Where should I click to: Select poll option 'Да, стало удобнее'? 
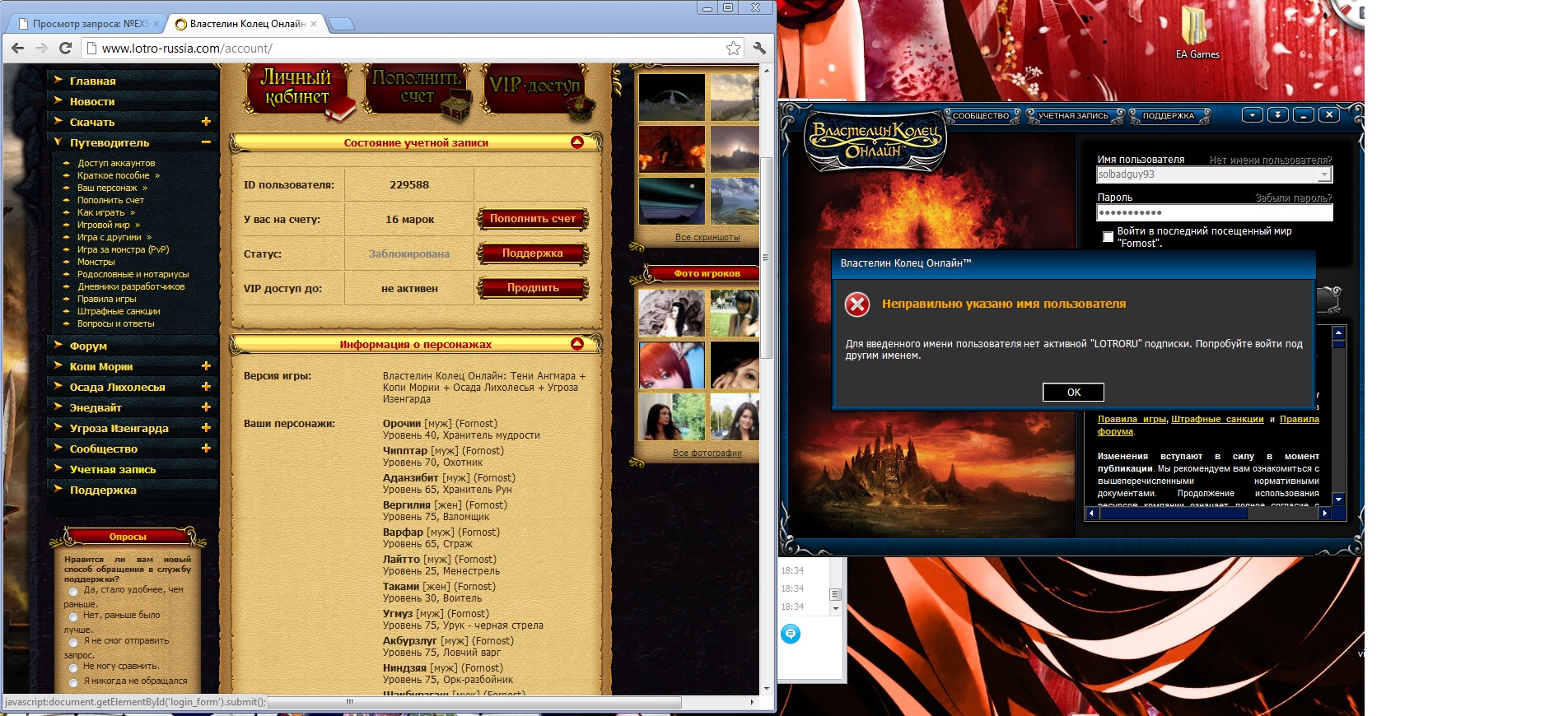click(73, 591)
